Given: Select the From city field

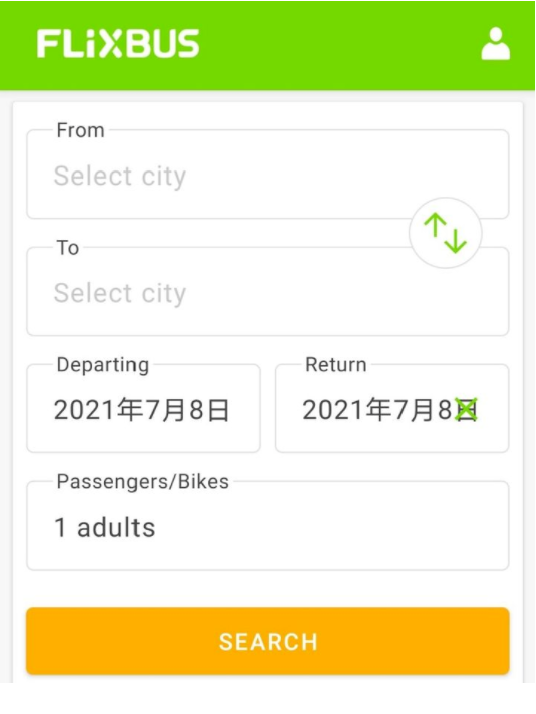Looking at the screenshot, I should (267, 174).
